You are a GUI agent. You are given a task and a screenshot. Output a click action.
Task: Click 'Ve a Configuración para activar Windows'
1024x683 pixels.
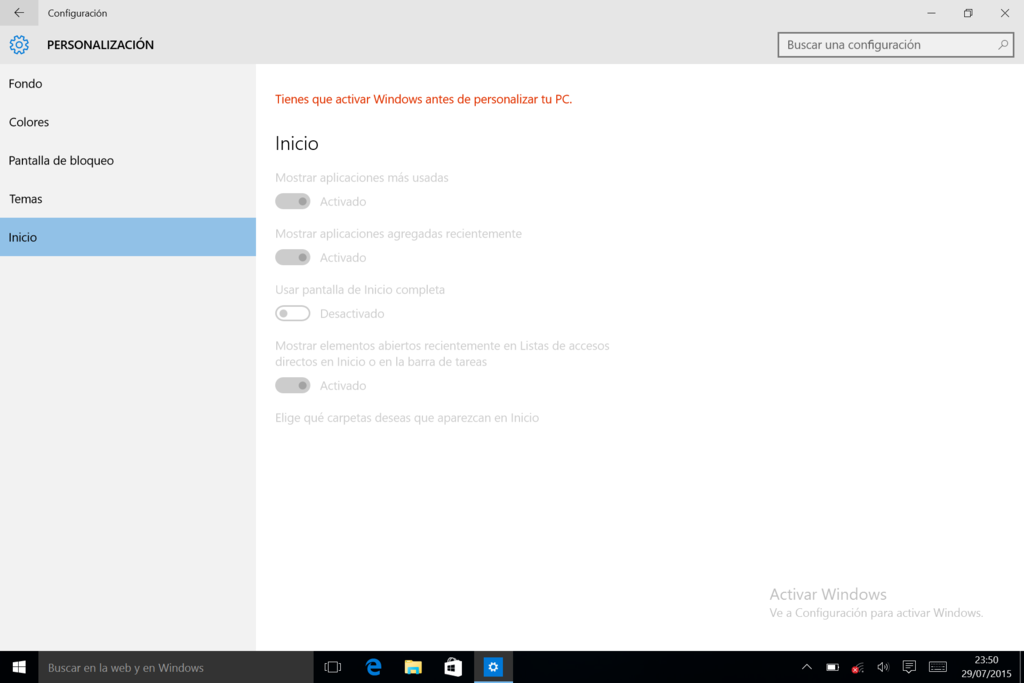876,613
